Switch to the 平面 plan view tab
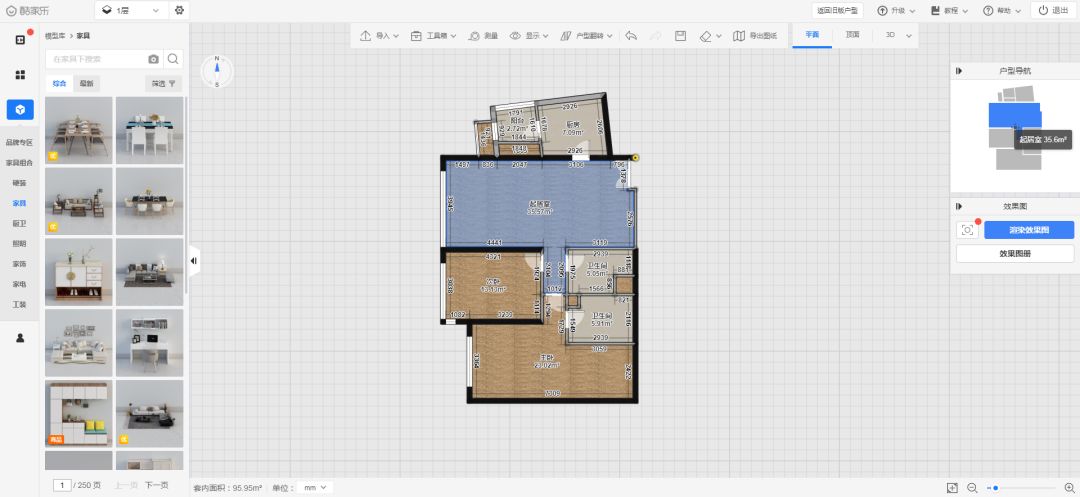 click(812, 34)
